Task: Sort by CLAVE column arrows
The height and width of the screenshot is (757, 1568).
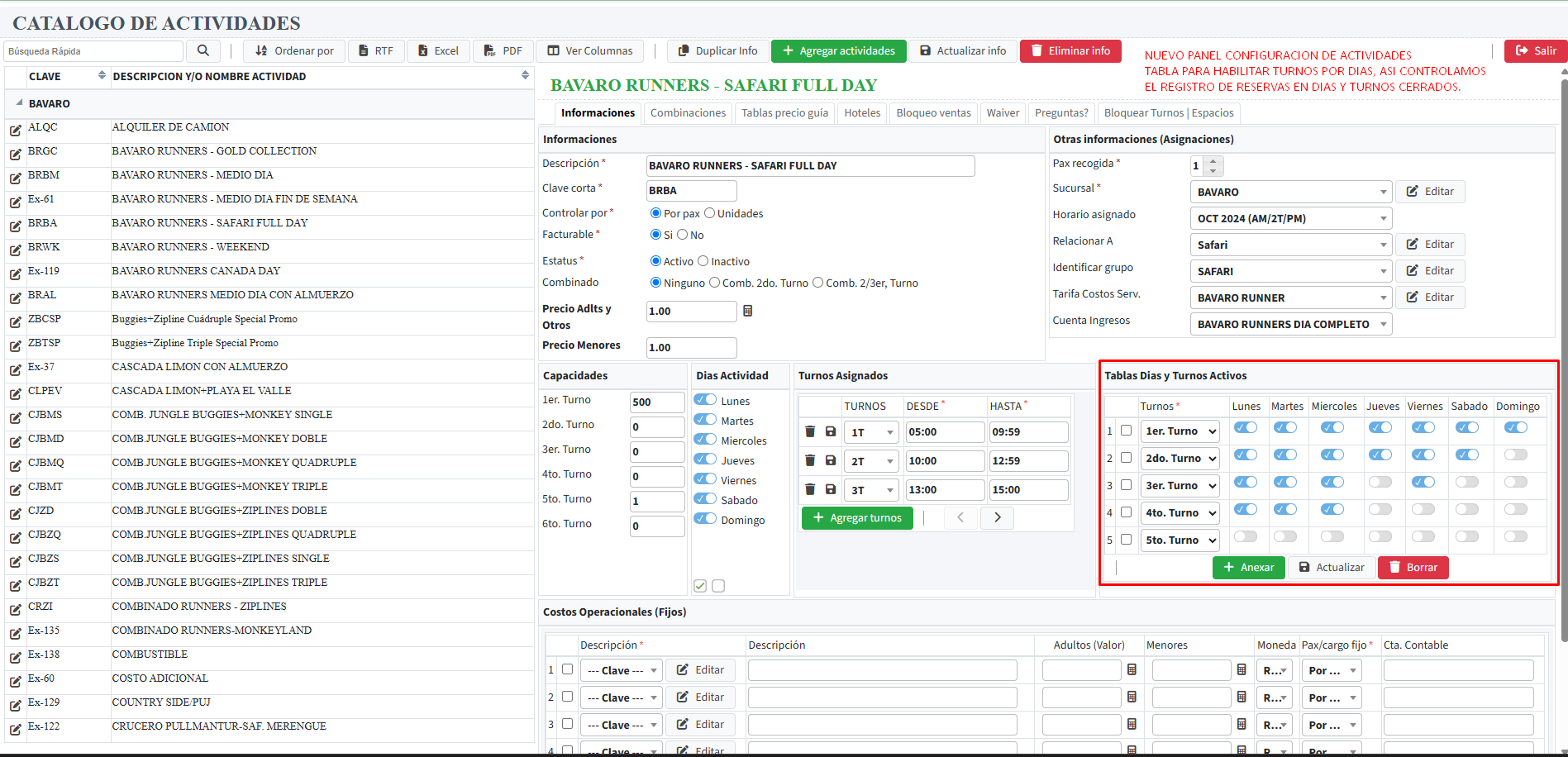Action: tap(102, 75)
